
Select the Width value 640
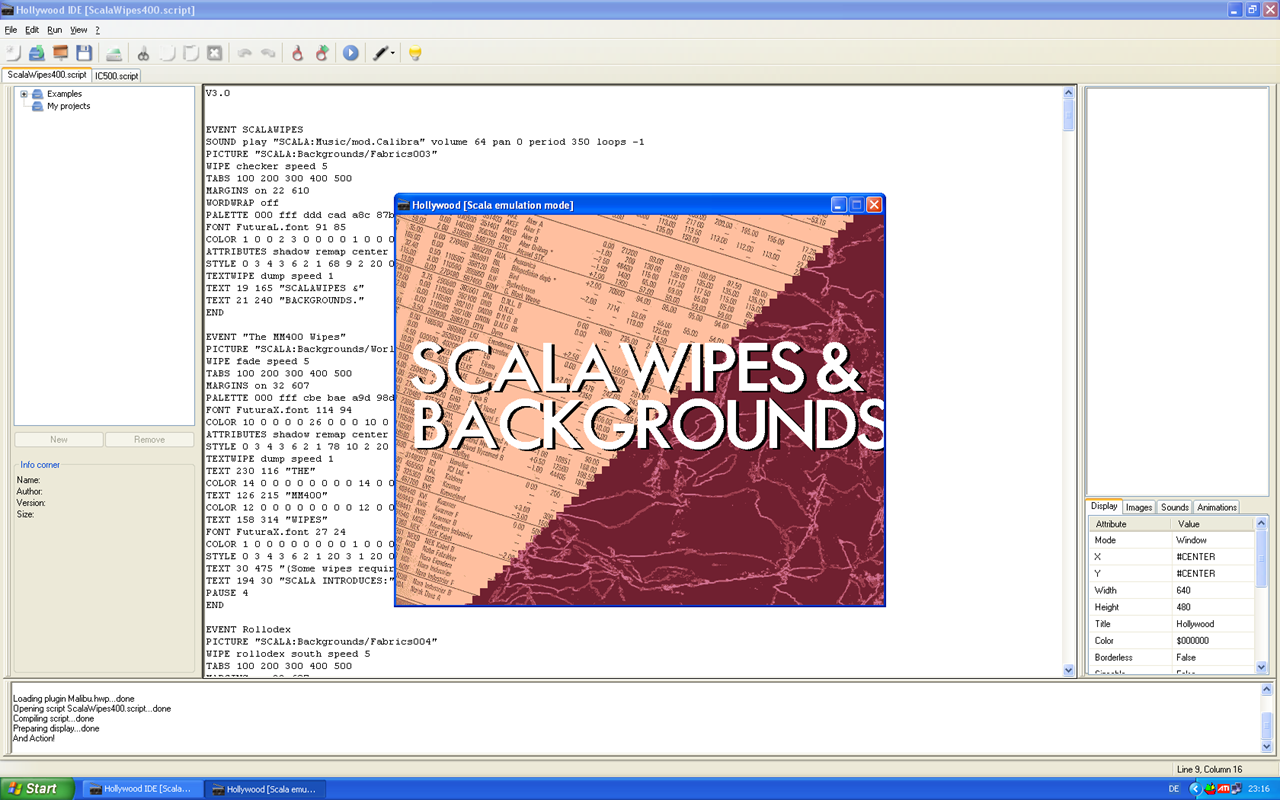click(x=1213, y=591)
